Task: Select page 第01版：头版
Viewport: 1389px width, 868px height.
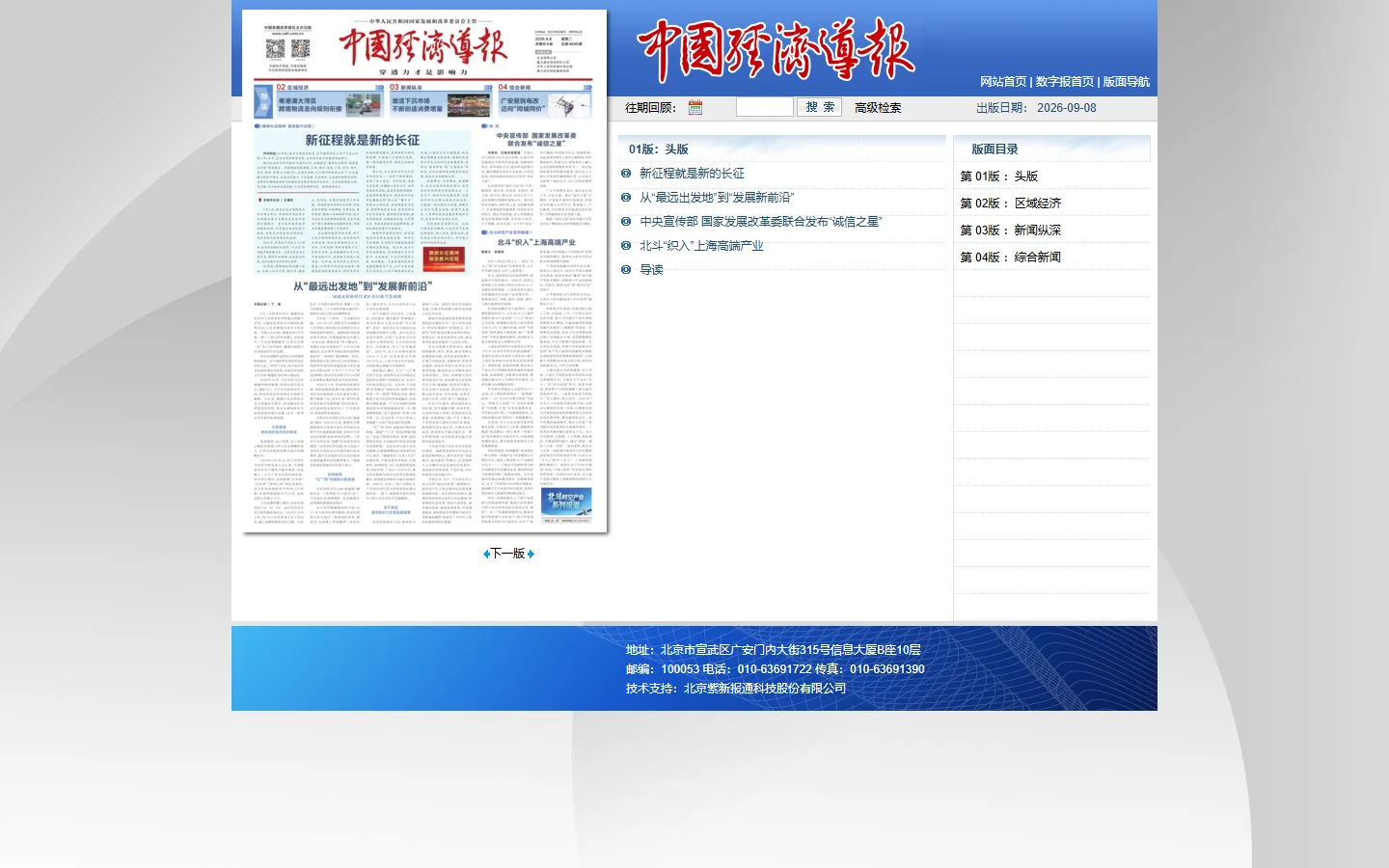Action: pos(999,176)
